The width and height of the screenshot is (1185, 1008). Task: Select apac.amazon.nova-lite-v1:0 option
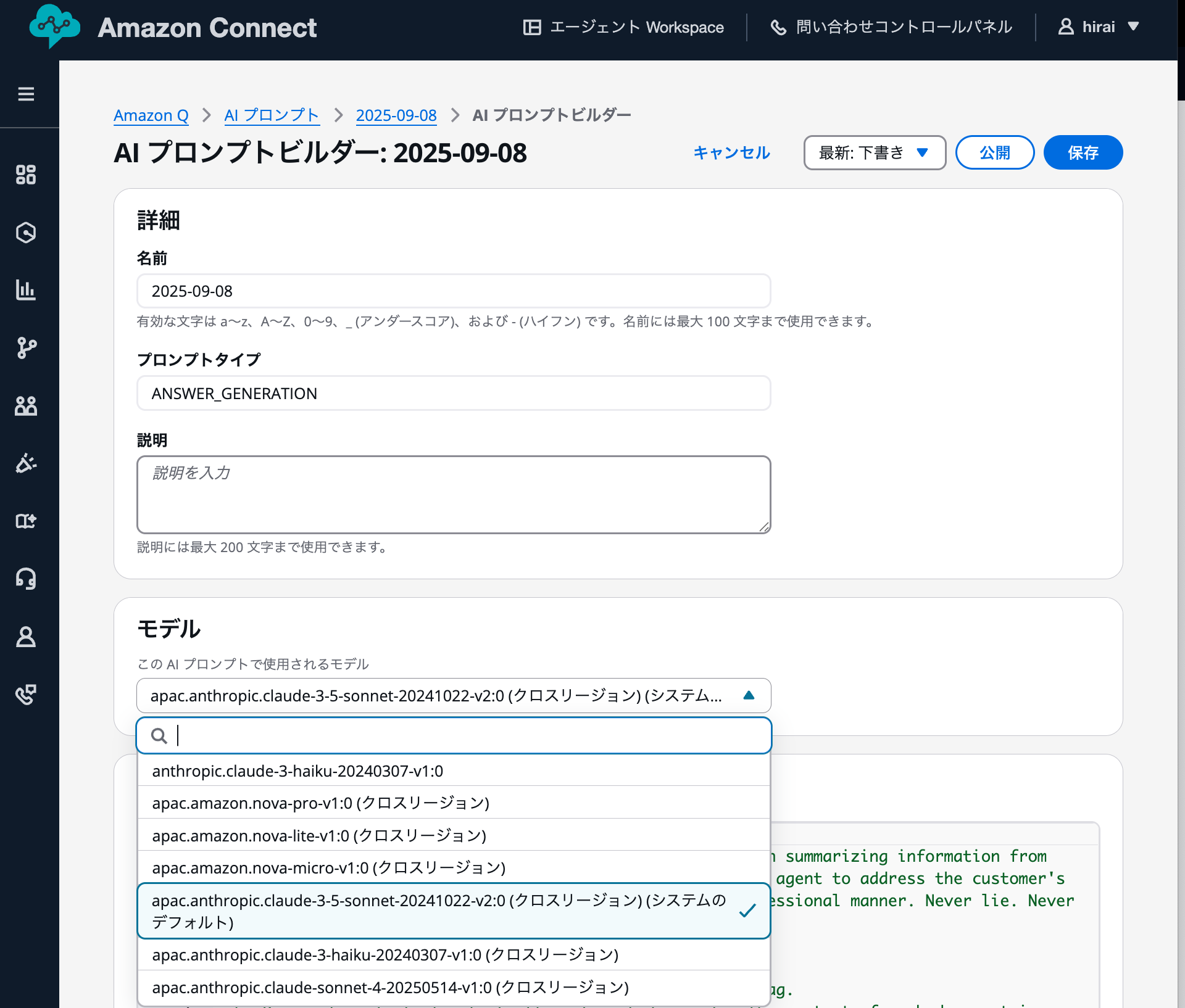(x=454, y=835)
